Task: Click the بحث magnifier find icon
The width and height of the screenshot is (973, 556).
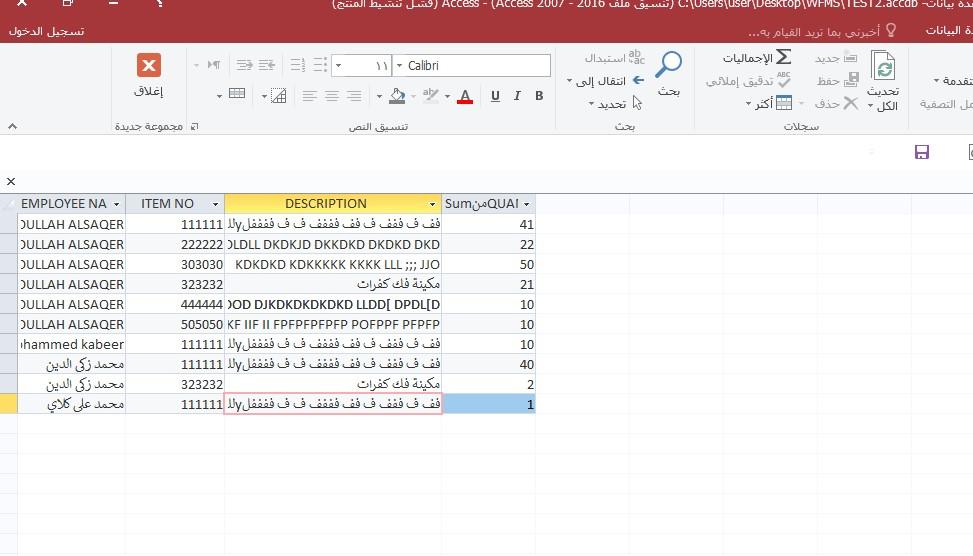Action: click(x=669, y=63)
